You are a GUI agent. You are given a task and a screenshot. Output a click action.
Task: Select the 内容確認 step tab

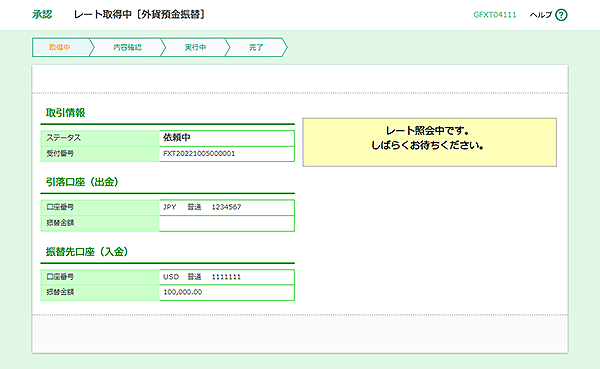click(127, 47)
